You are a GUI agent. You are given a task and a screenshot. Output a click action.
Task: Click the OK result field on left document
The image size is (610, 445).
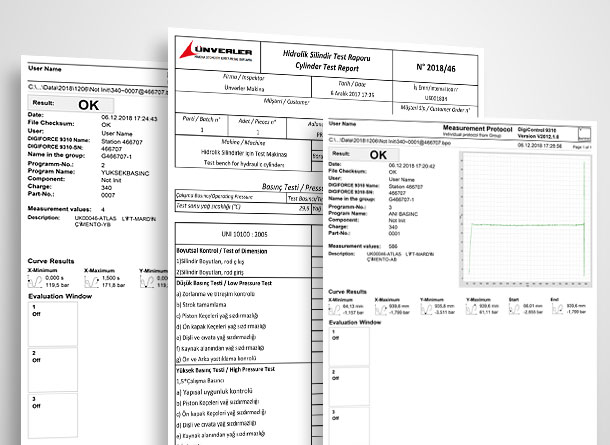pyautogui.click(x=89, y=103)
